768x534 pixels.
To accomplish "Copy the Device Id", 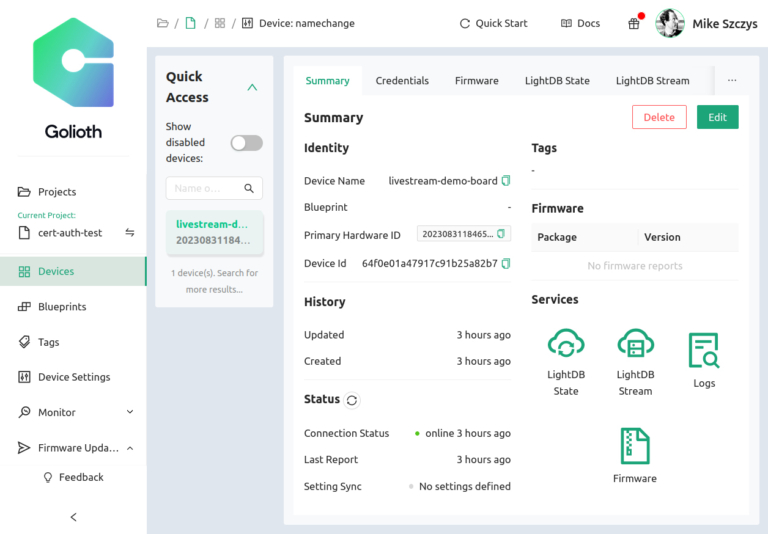I will click(506, 264).
